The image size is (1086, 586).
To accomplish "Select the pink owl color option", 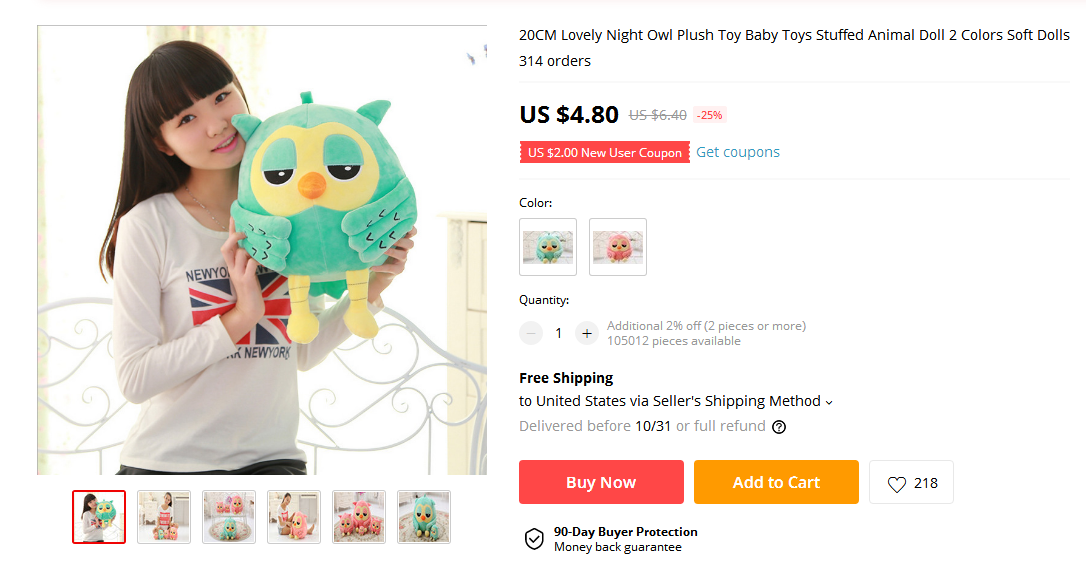I will coord(618,247).
